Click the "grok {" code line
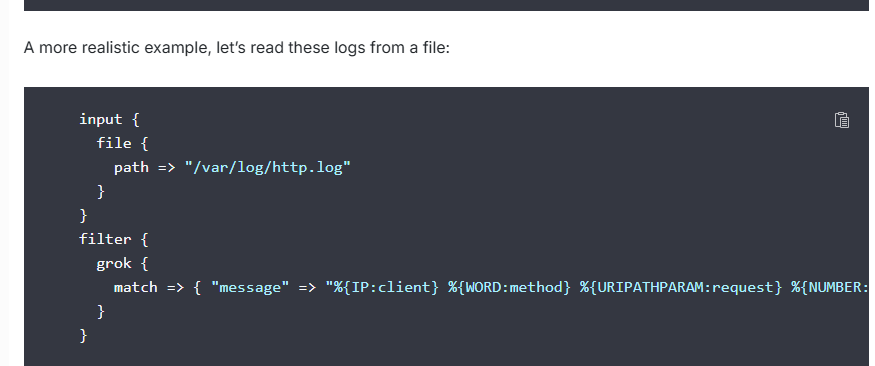 click(122, 263)
